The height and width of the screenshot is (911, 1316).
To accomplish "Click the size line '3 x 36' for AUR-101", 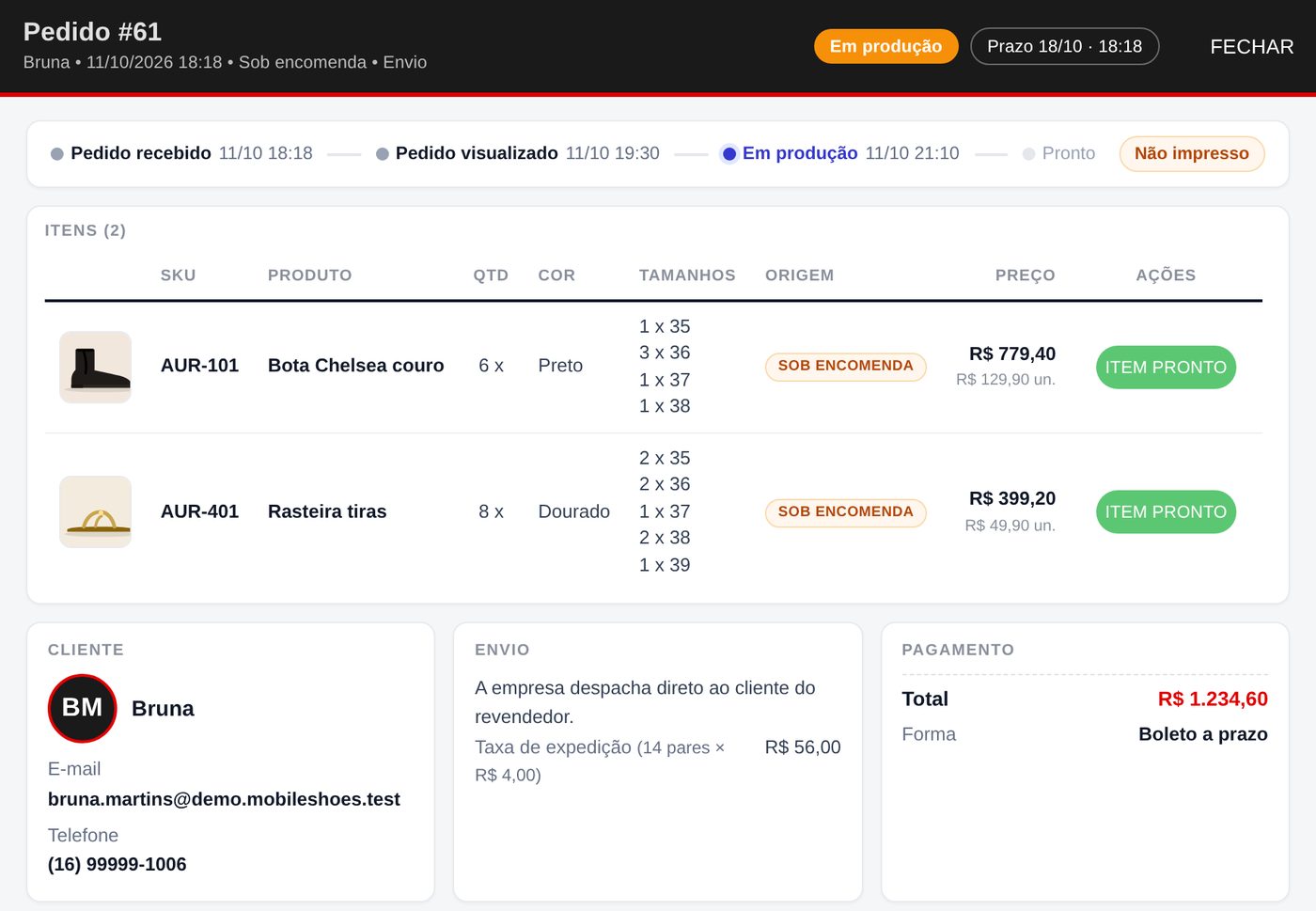I will coord(665,353).
